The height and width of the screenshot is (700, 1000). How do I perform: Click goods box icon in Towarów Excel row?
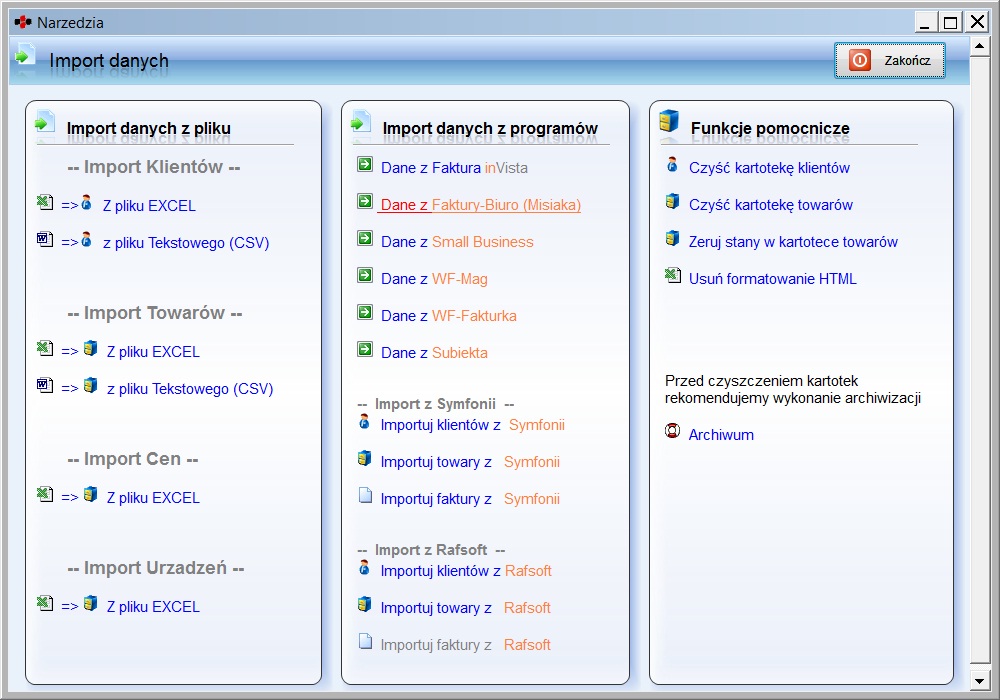point(91,349)
